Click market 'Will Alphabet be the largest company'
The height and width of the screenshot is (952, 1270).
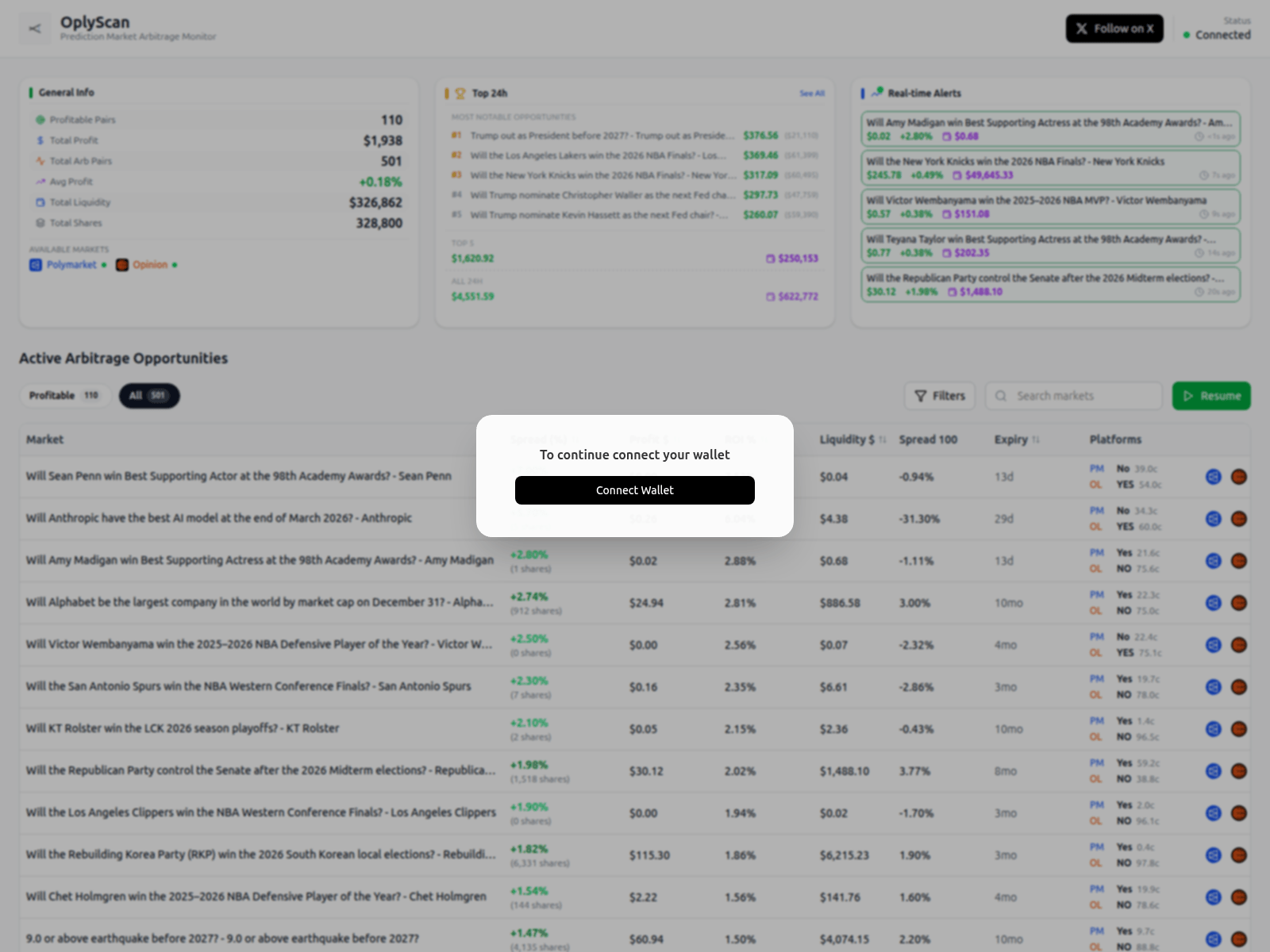coord(260,602)
